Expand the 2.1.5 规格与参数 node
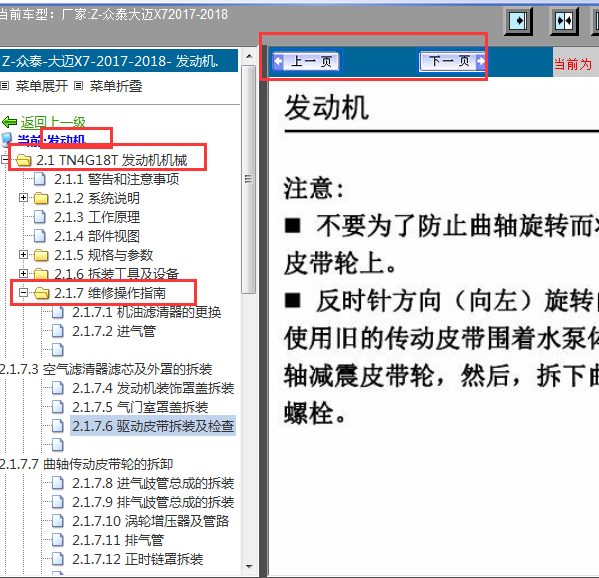 point(23,254)
